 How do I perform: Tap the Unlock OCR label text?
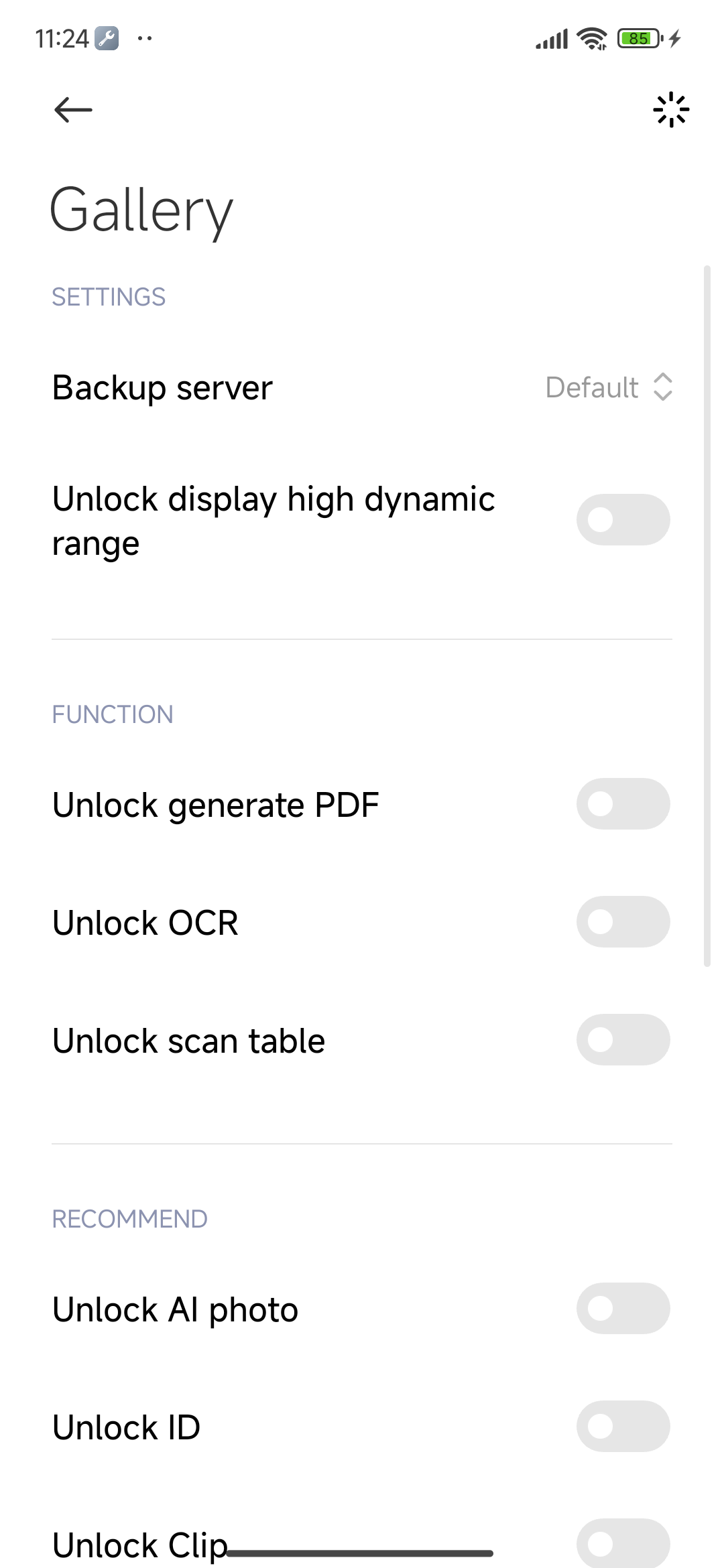(145, 923)
